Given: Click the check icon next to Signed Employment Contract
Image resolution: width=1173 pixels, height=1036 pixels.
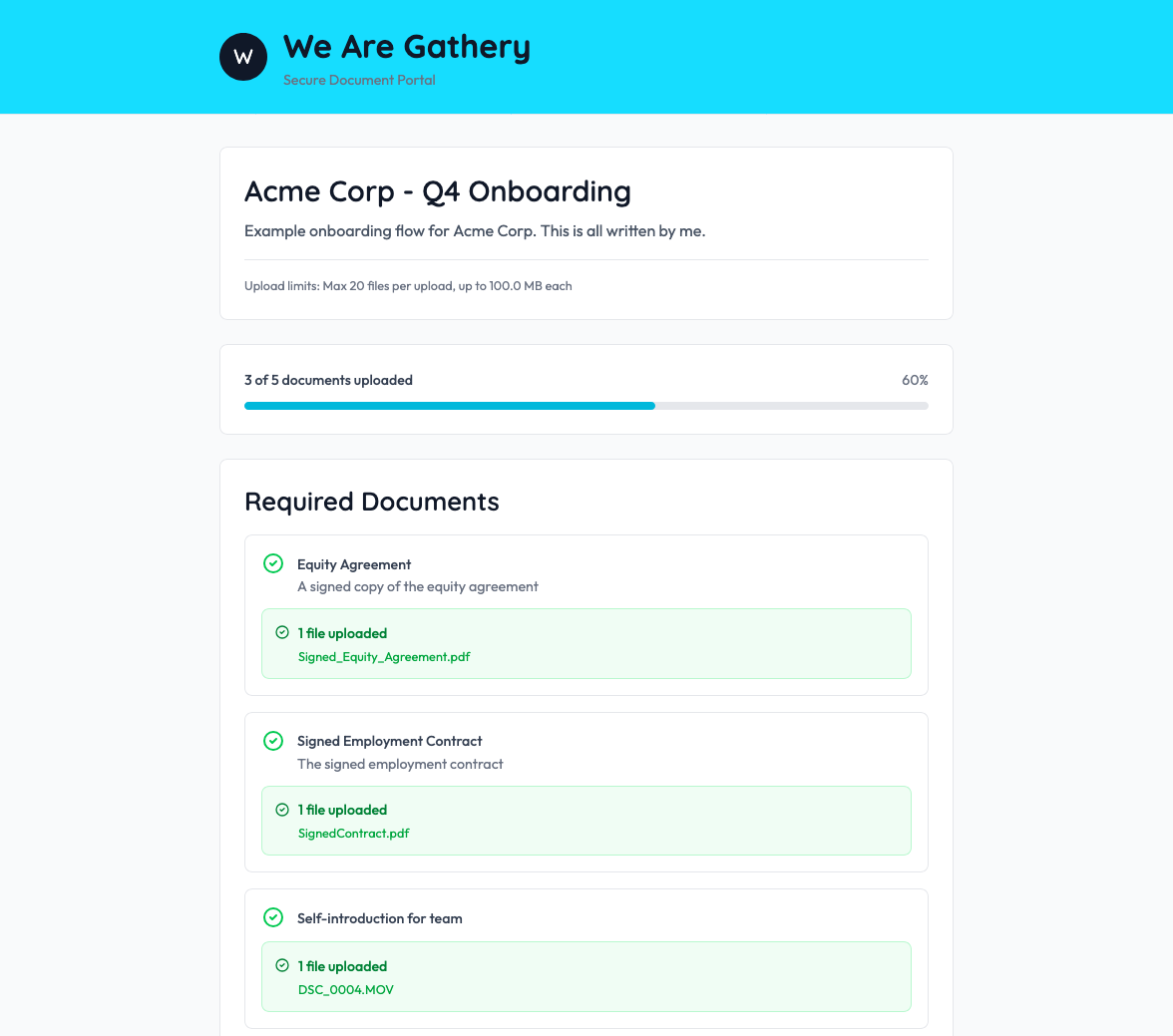Looking at the screenshot, I should 273,741.
